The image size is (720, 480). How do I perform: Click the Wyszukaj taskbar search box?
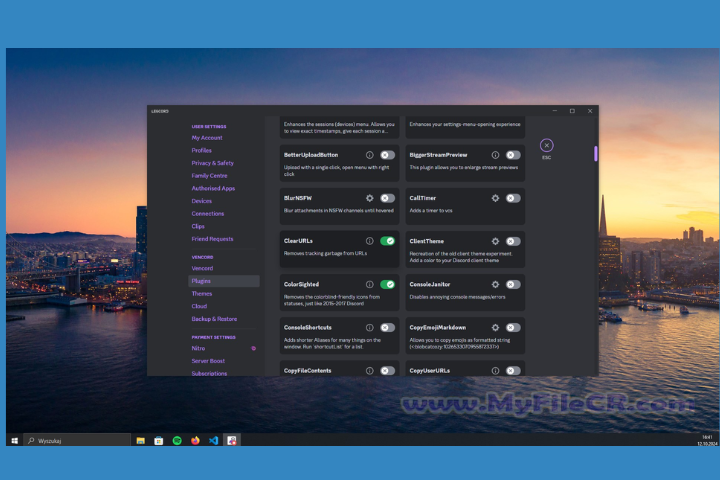(x=77, y=440)
